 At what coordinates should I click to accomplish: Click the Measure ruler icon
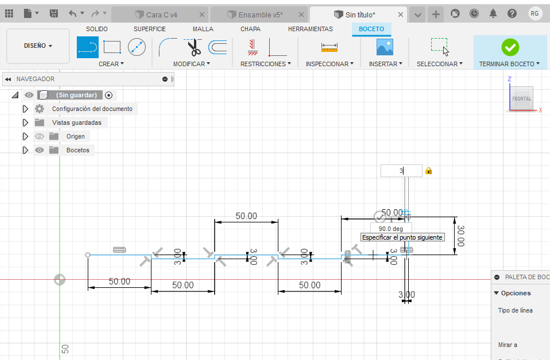(329, 47)
